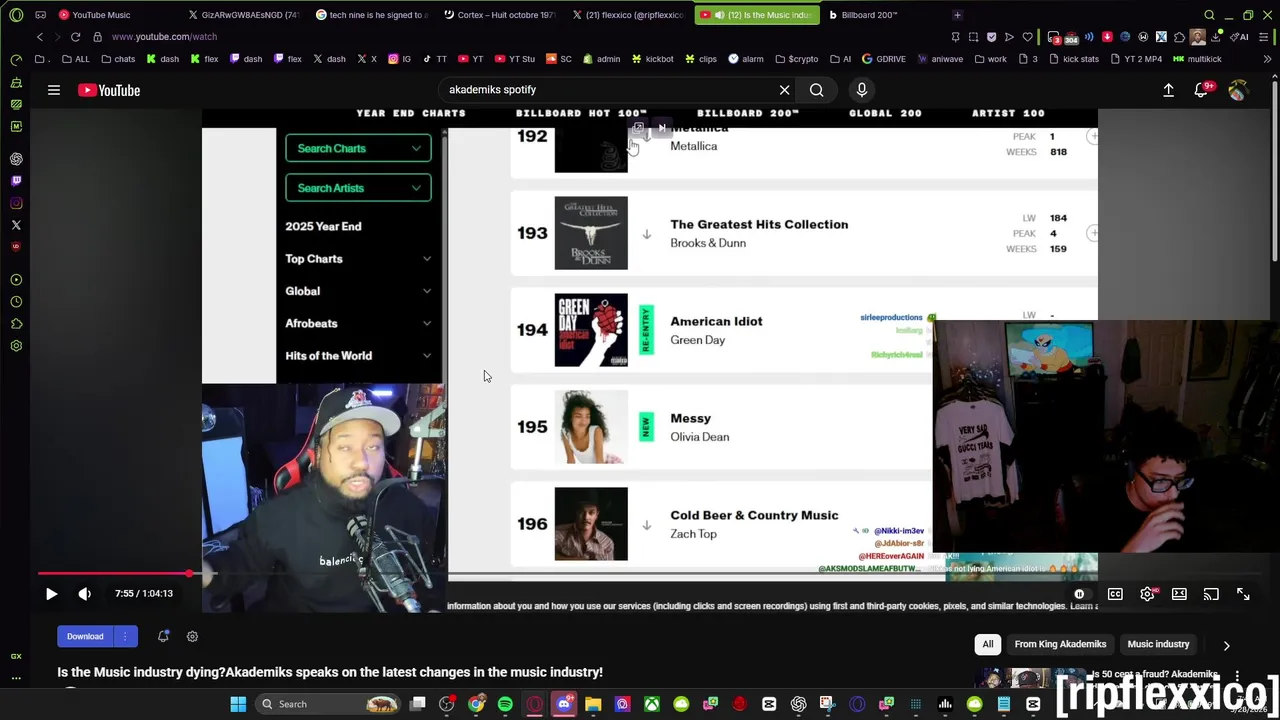The height and width of the screenshot is (720, 1280).
Task: Run search with the magnifier button
Action: pyautogui.click(x=817, y=90)
